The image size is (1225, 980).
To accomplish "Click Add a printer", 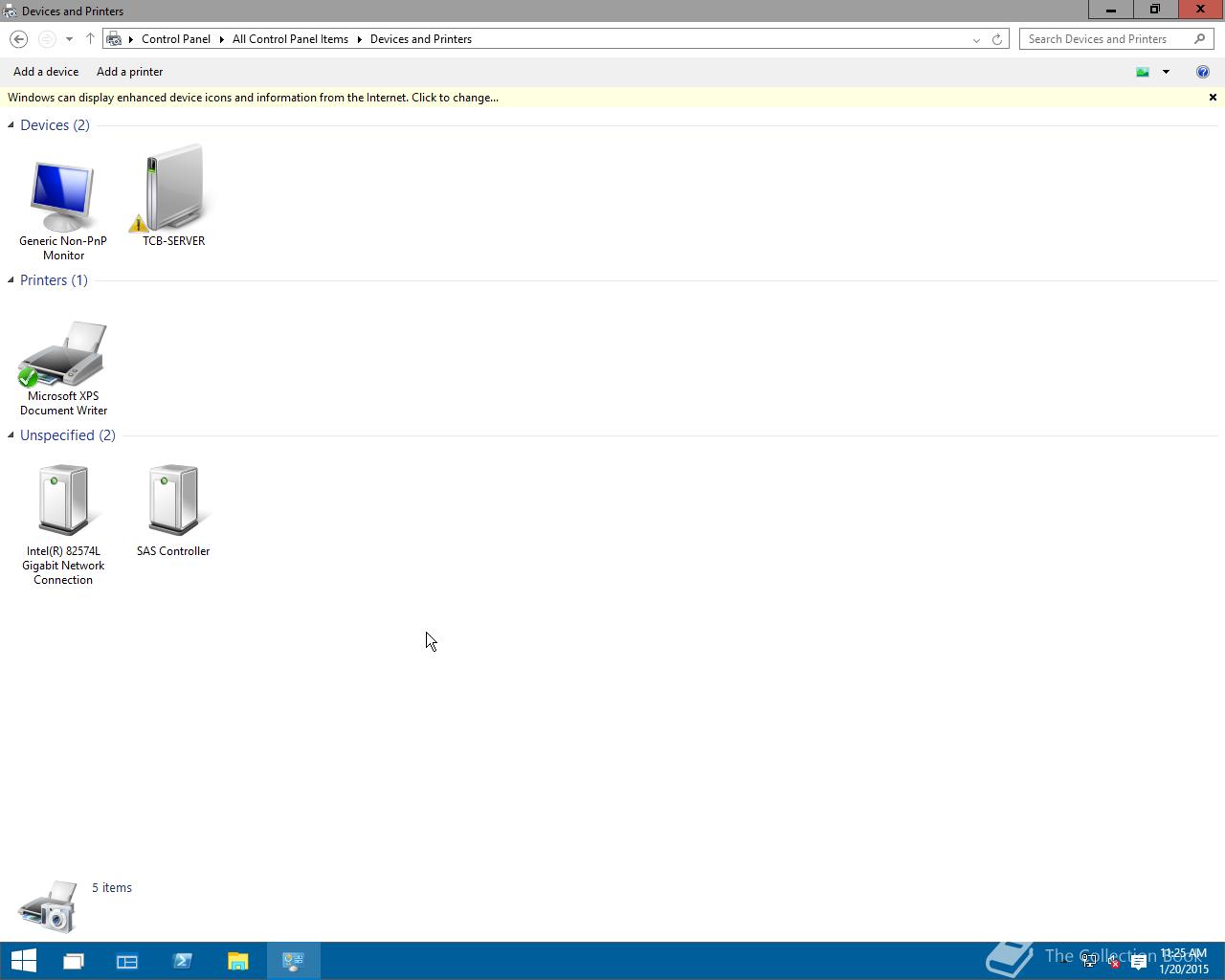I will (130, 72).
